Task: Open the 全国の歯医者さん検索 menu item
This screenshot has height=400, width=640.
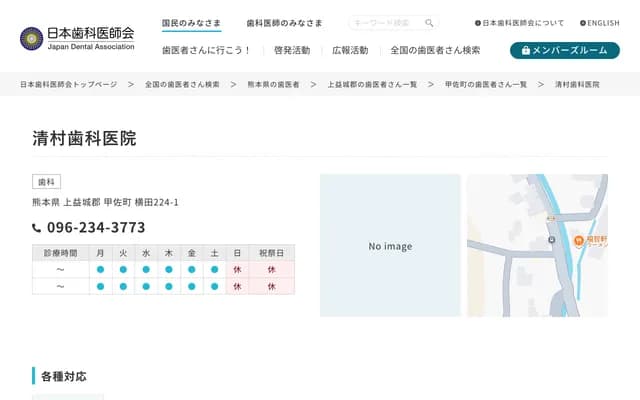Action: [x=435, y=50]
